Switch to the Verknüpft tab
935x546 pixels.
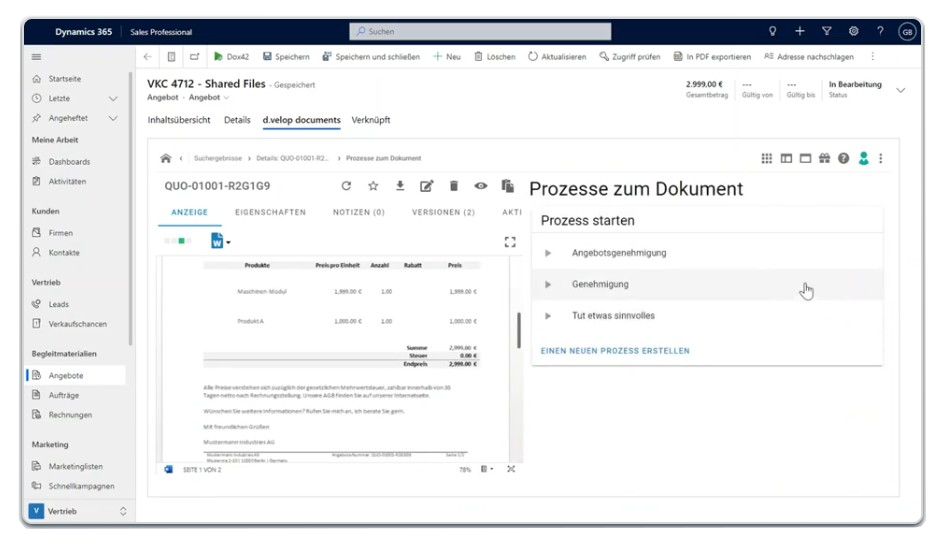pyautogui.click(x=371, y=120)
